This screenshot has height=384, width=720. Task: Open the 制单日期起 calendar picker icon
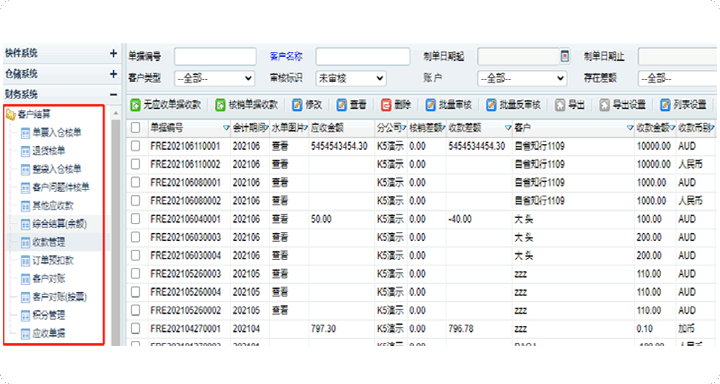(565, 56)
